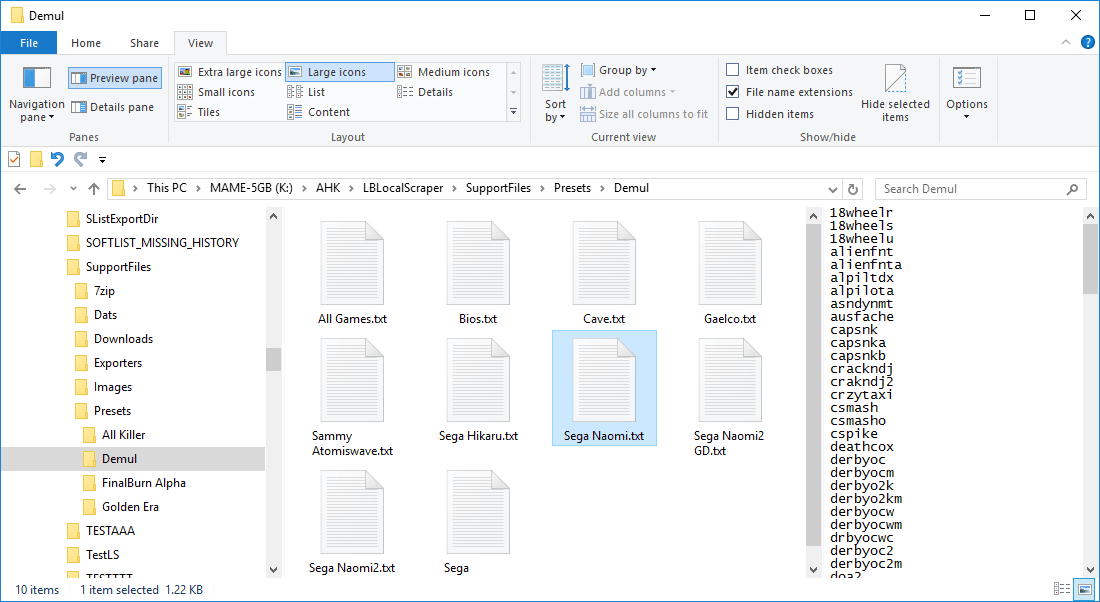
Task: Click Hide selected items button
Action: click(x=895, y=93)
